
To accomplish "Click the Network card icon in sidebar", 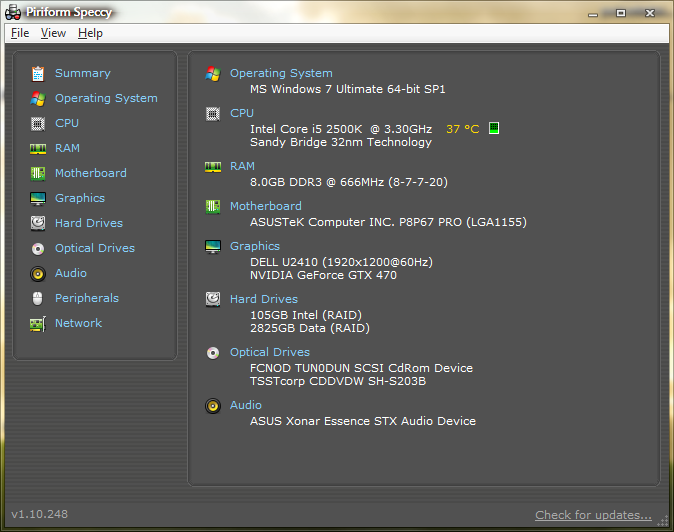I will click(x=38, y=324).
